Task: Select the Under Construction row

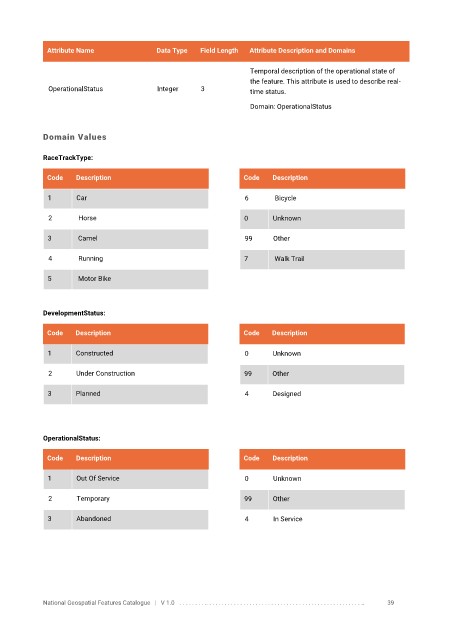Action: tap(126, 373)
